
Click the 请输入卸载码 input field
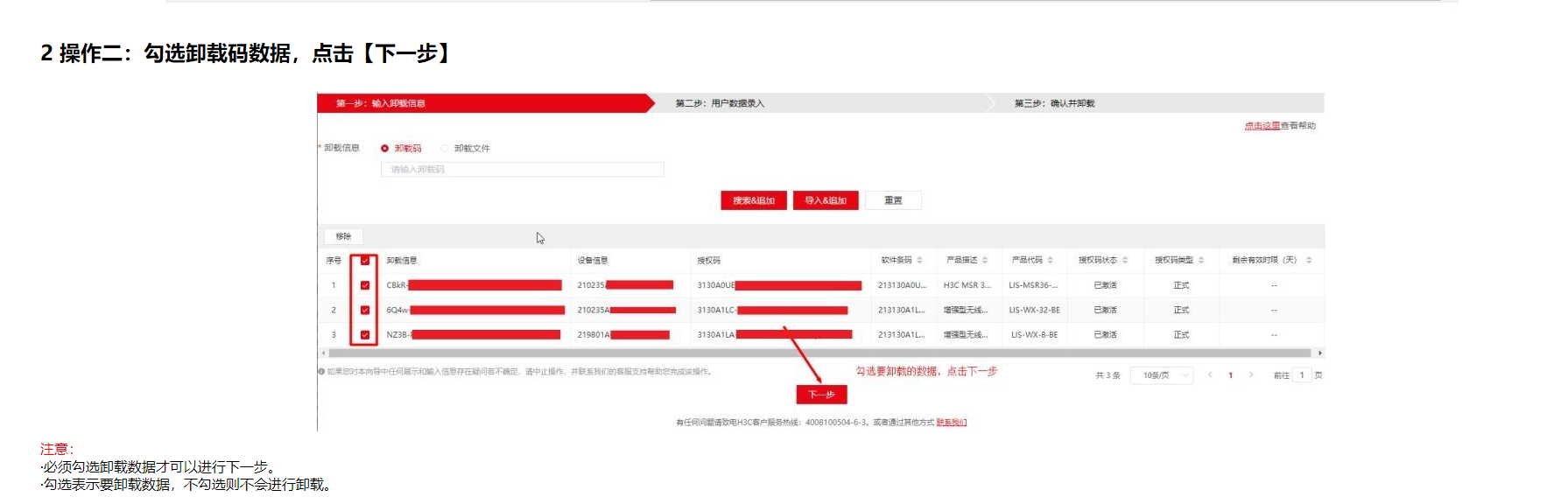pos(522,169)
